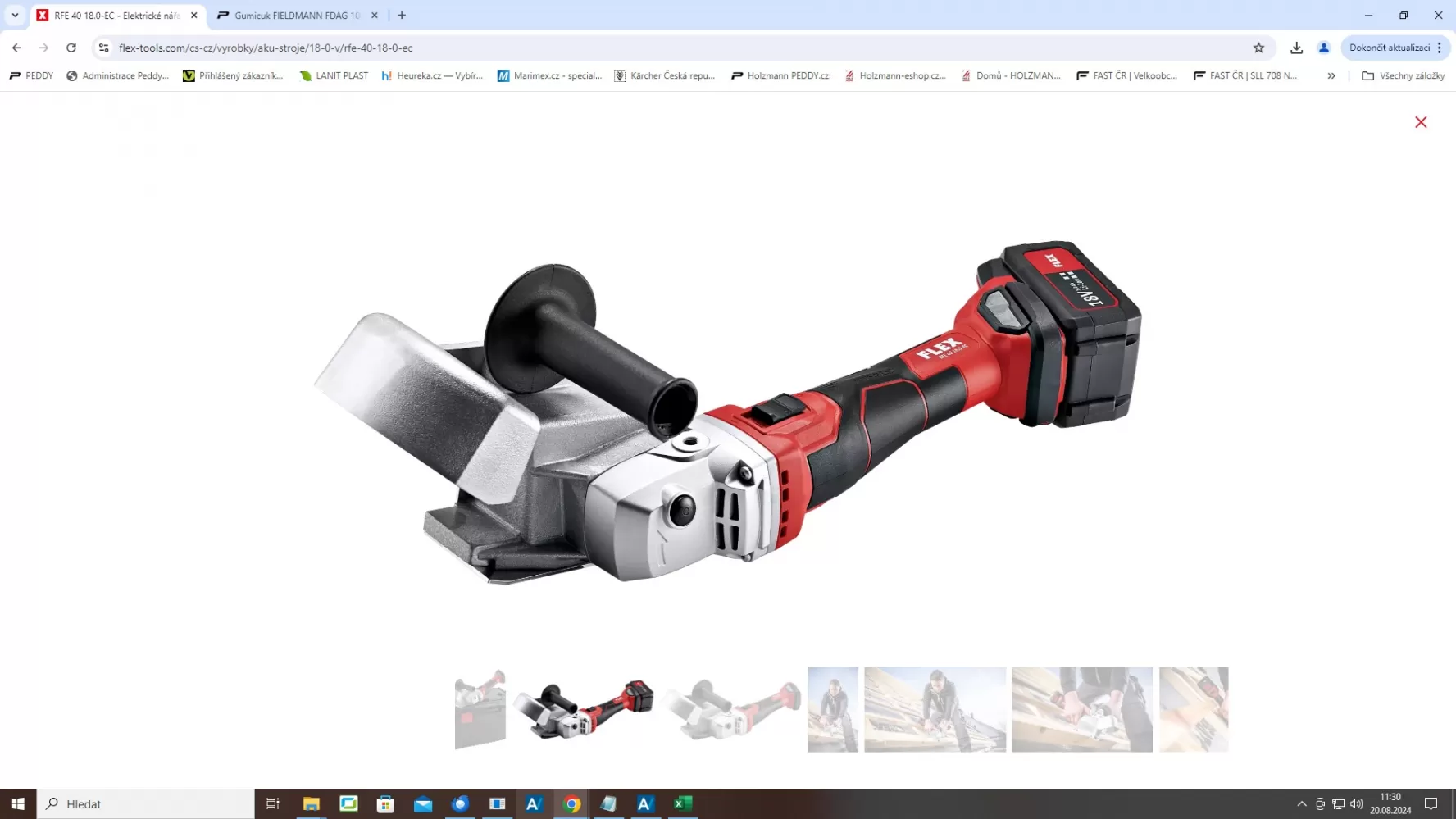1456x819 pixels.
Task: Click the address bar URL
Action: pyautogui.click(x=266, y=48)
